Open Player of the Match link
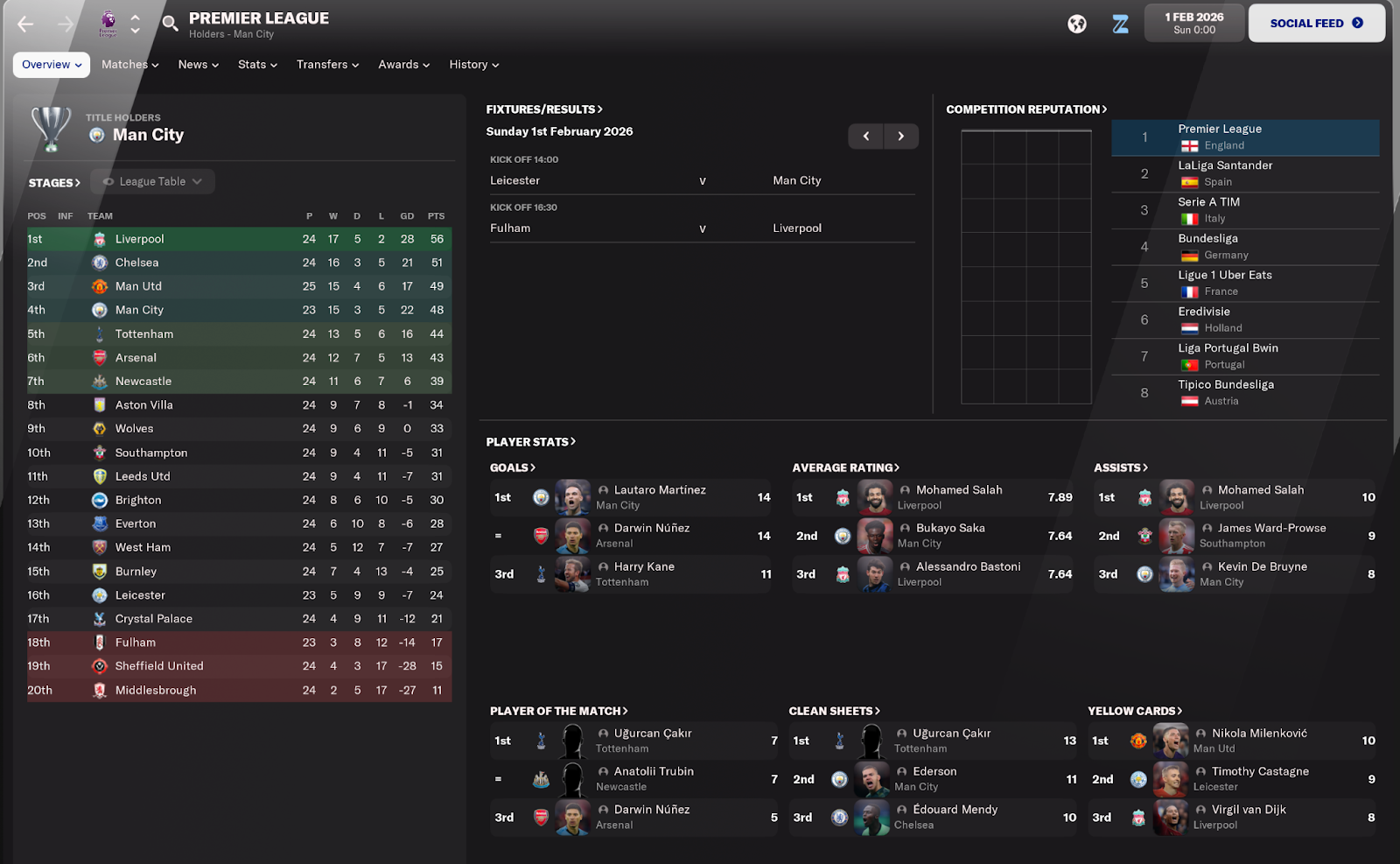The width and height of the screenshot is (1400, 864). tap(559, 712)
